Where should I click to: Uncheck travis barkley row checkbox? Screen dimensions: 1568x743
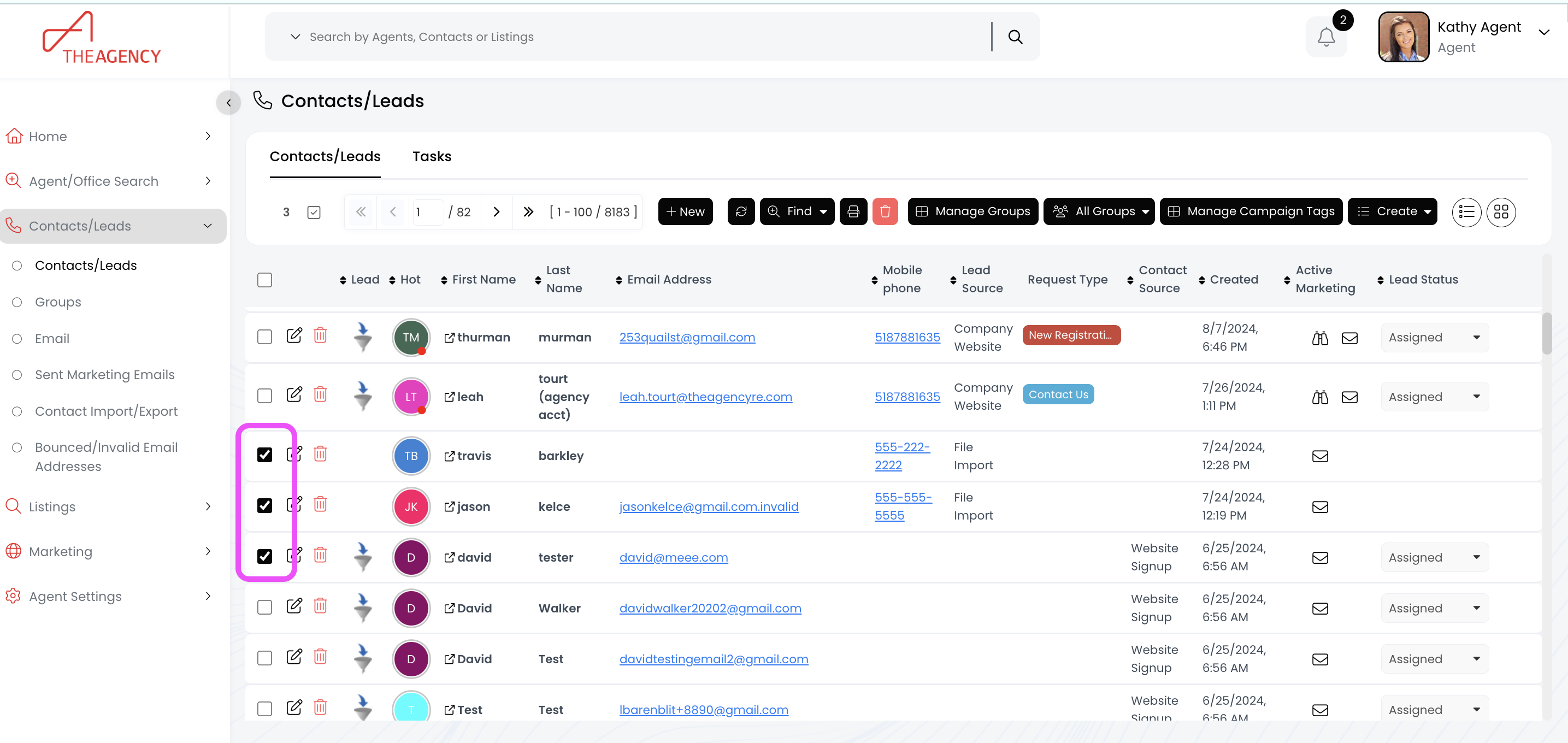click(x=264, y=455)
